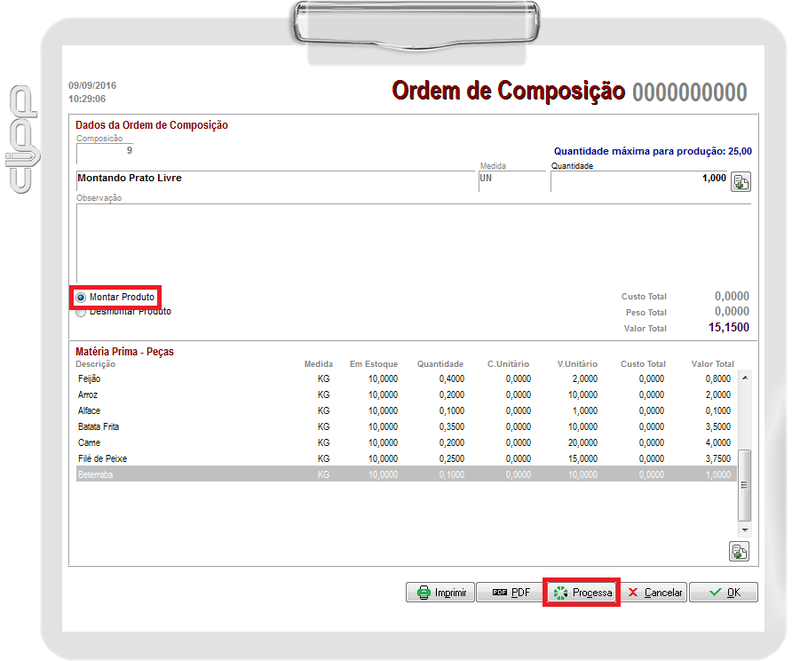800x661 pixels.
Task: Select the highlighted Beterraba row
Action: click(200, 474)
